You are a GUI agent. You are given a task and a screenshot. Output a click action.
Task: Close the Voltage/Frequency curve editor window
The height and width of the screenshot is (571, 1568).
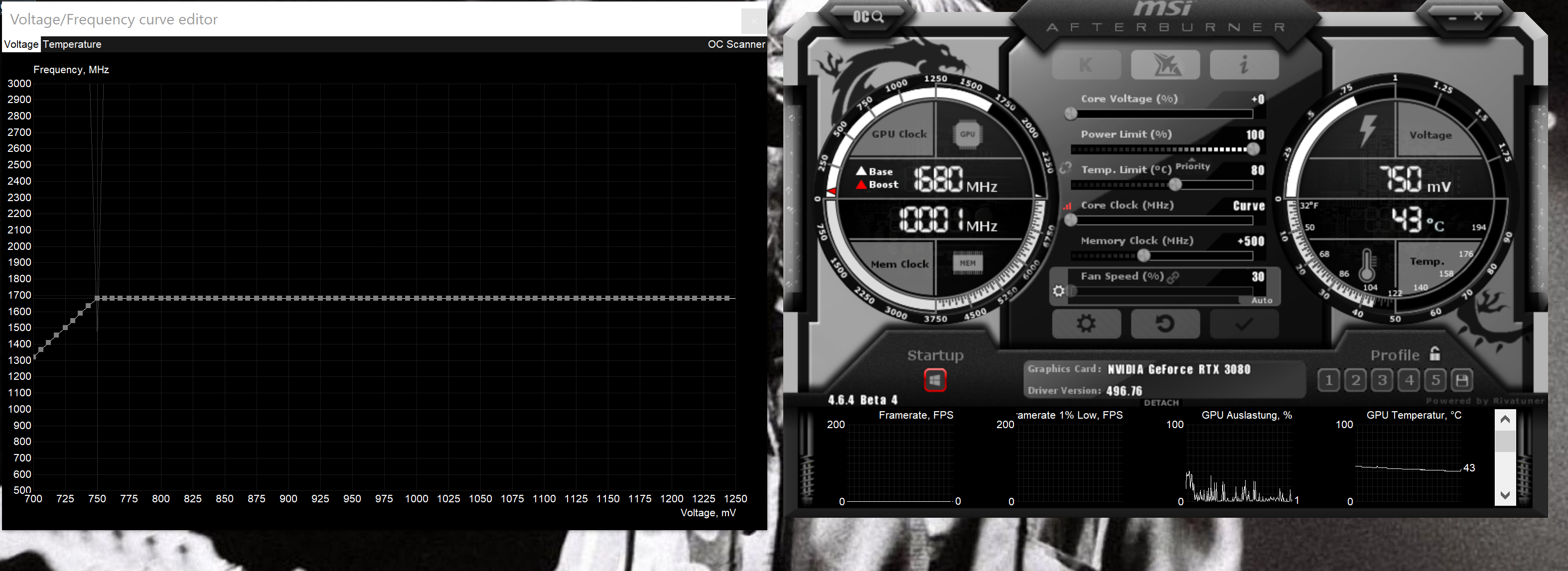[x=753, y=21]
